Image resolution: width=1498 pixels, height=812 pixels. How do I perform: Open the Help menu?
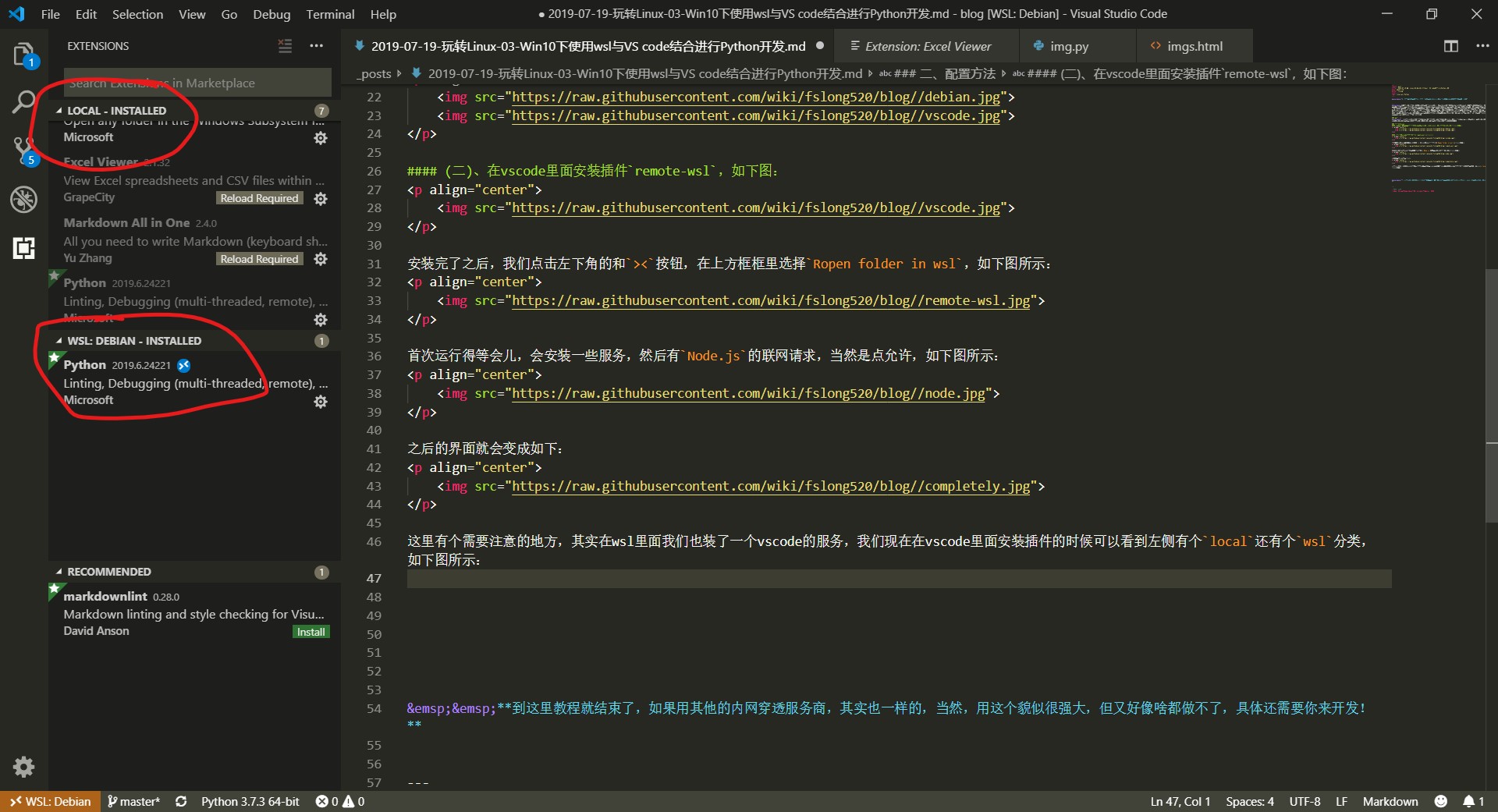[383, 14]
